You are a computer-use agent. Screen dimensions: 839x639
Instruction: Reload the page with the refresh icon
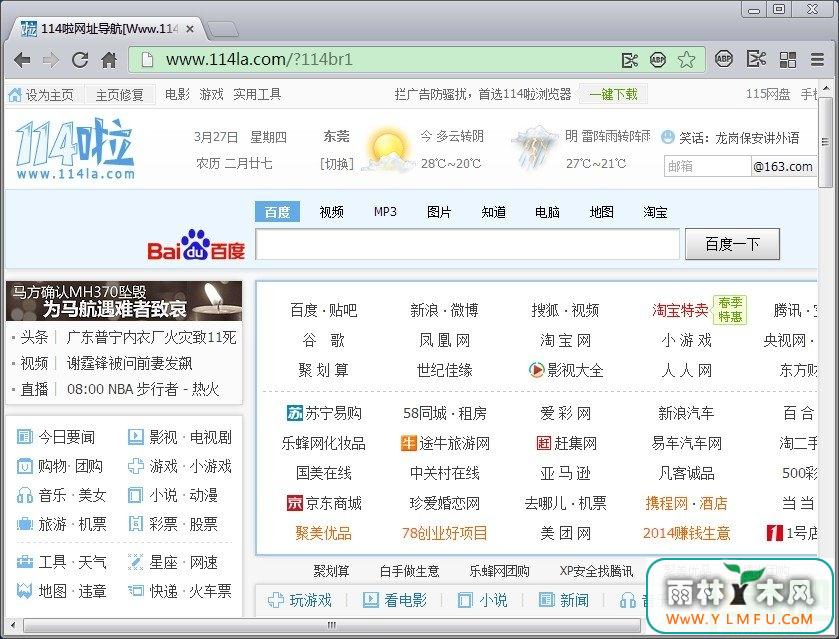tap(80, 60)
